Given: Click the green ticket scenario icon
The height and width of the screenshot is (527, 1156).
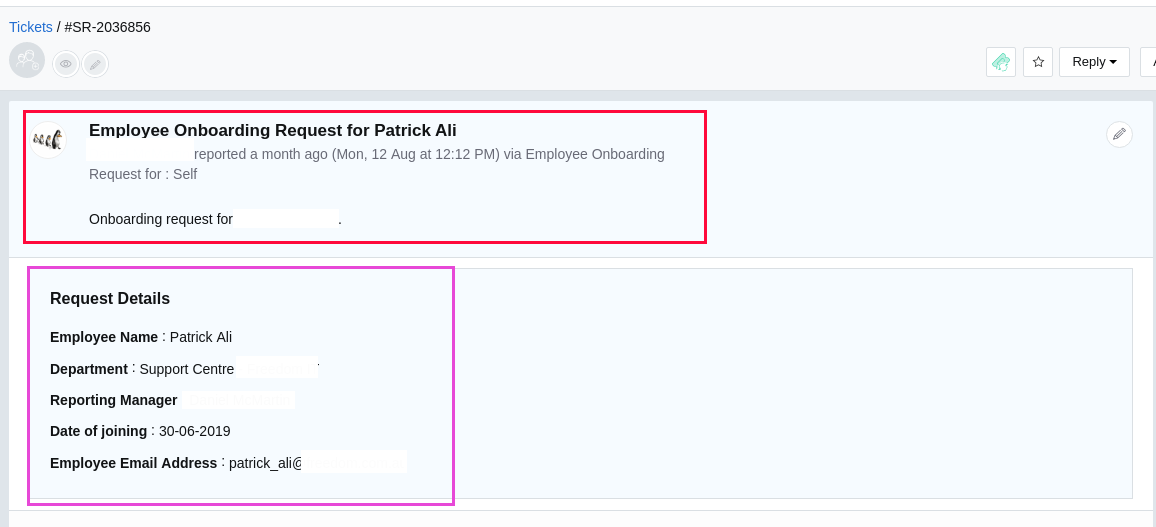Looking at the screenshot, I should click(1000, 62).
